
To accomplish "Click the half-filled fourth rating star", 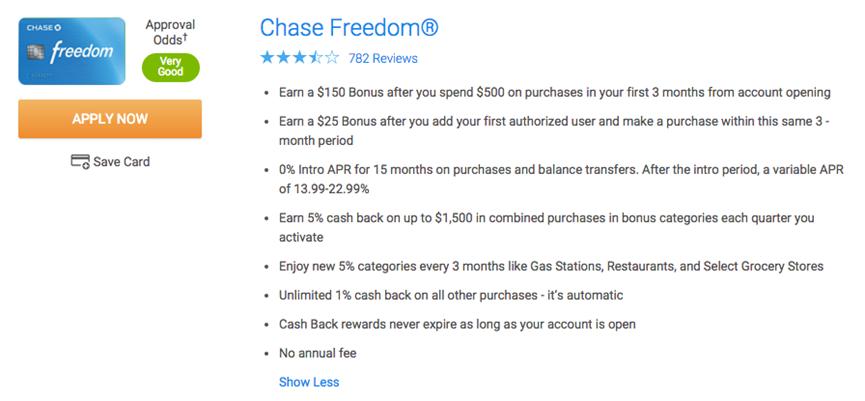I will click(x=315, y=58).
